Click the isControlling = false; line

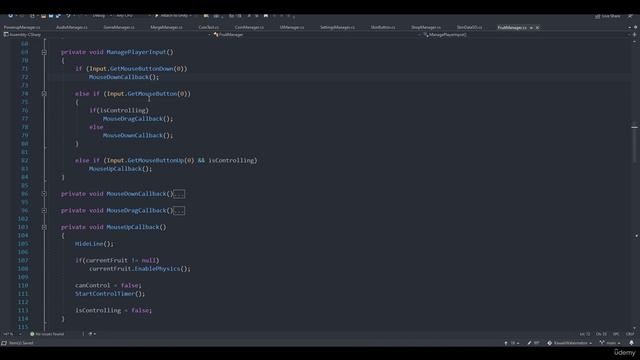pyautogui.click(x=113, y=311)
